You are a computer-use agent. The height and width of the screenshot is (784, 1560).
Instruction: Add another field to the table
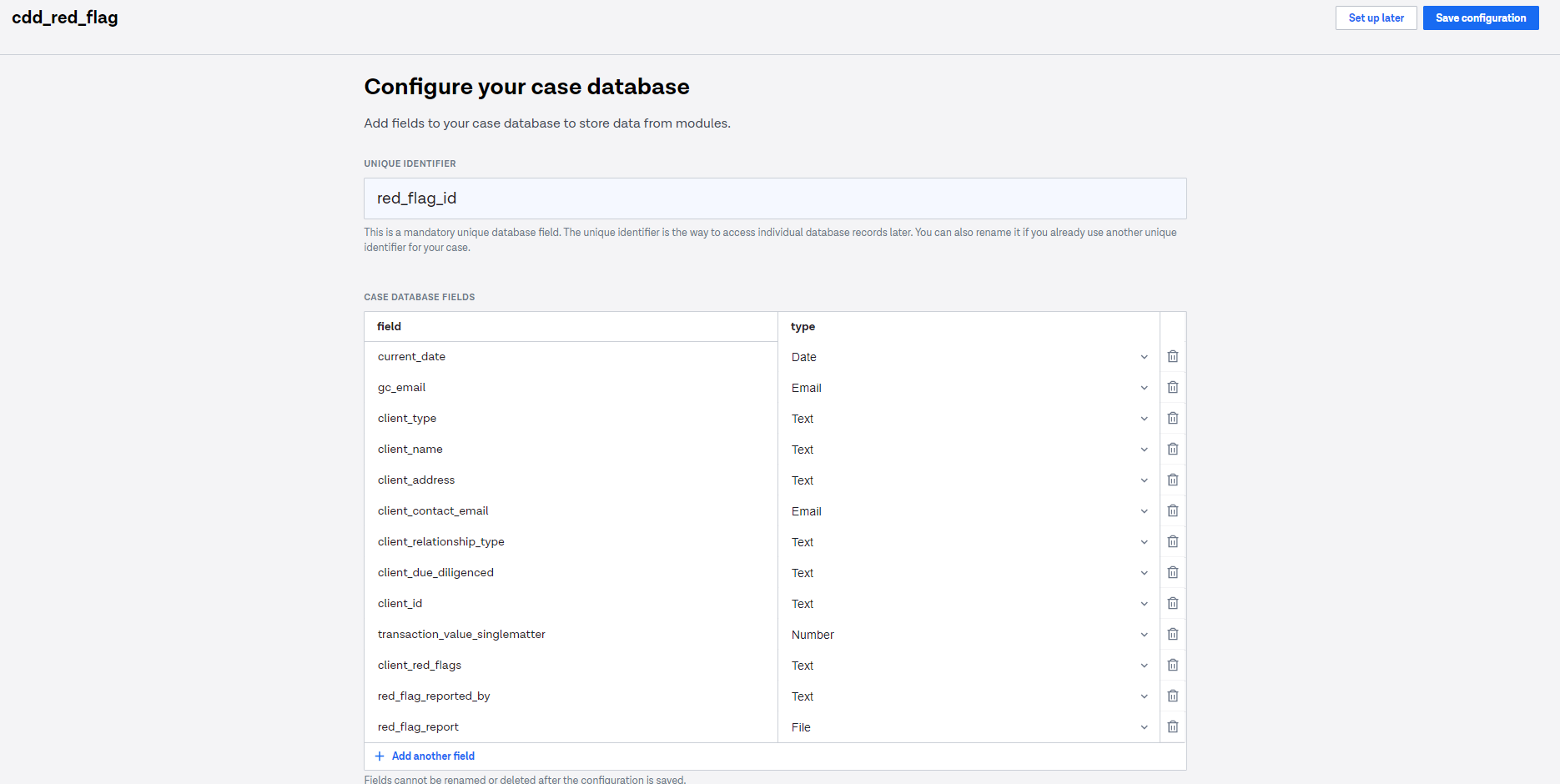(425, 756)
